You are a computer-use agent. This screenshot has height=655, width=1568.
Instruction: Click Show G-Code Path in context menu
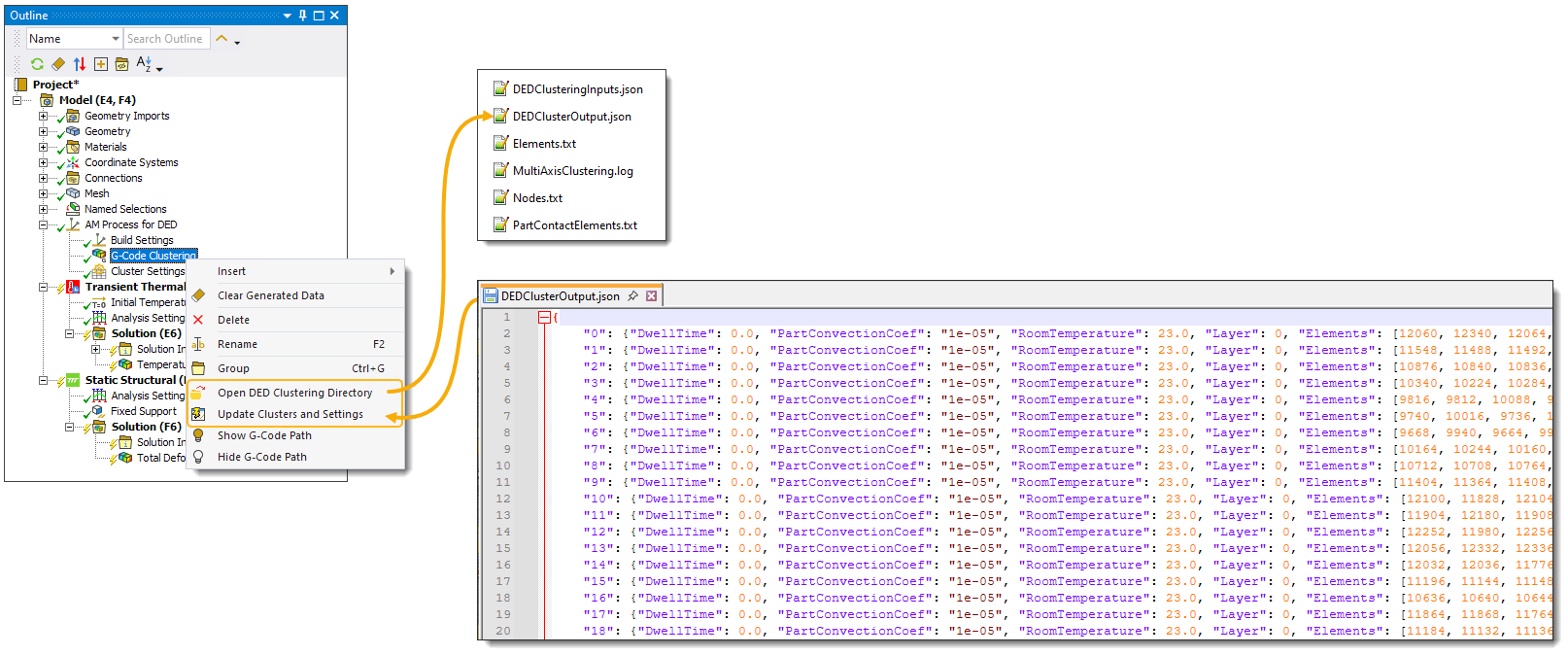(264, 435)
